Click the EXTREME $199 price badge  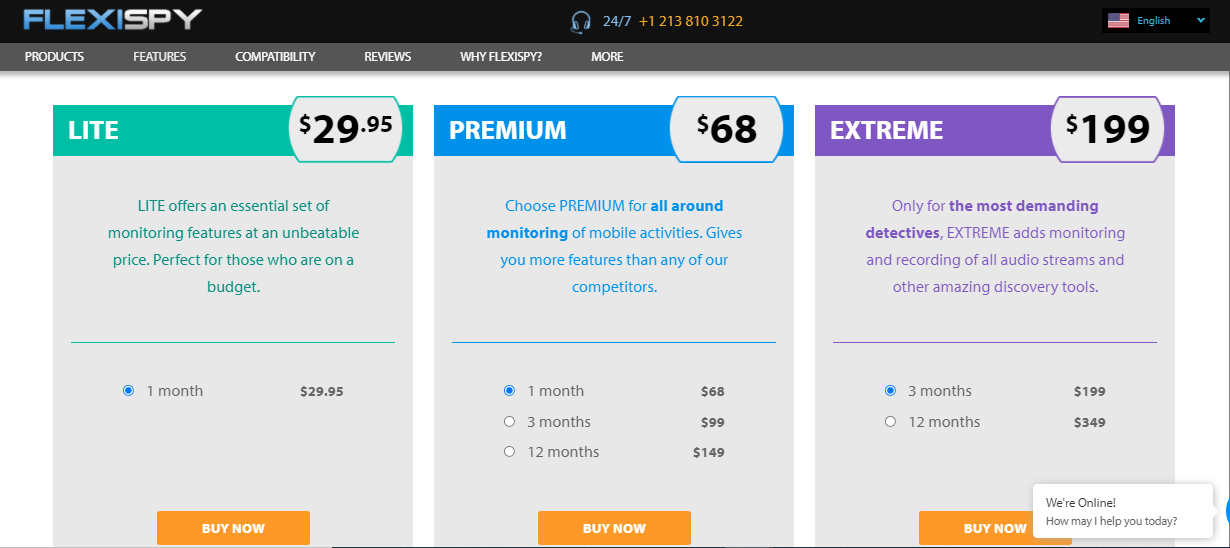click(x=1107, y=129)
